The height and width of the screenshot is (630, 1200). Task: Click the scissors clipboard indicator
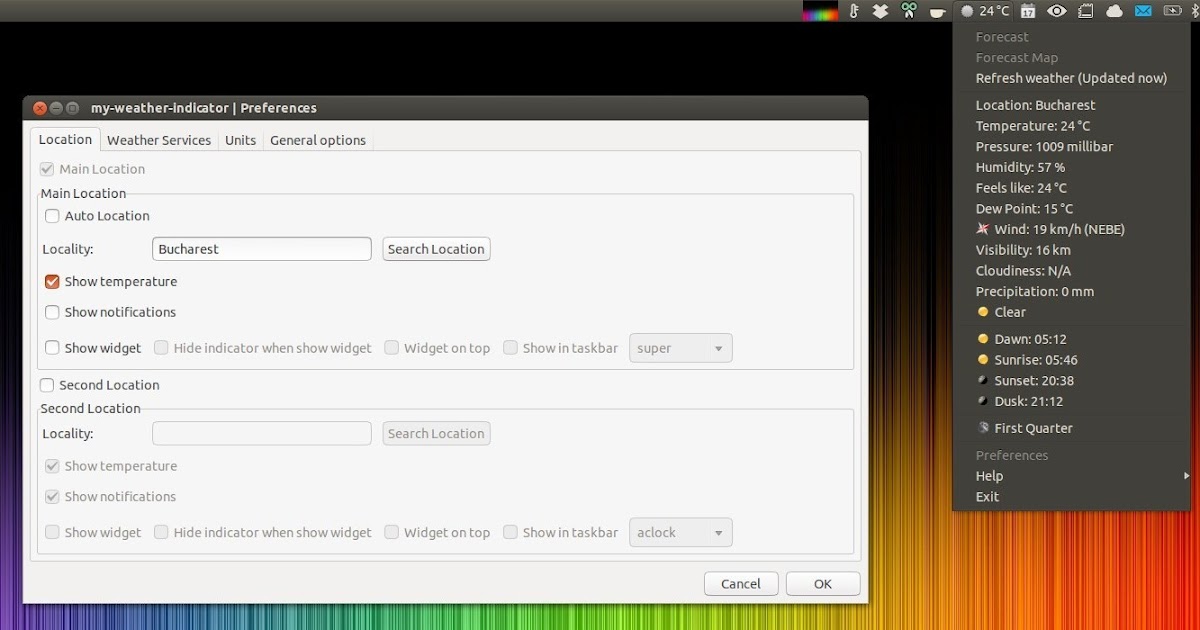tap(908, 11)
